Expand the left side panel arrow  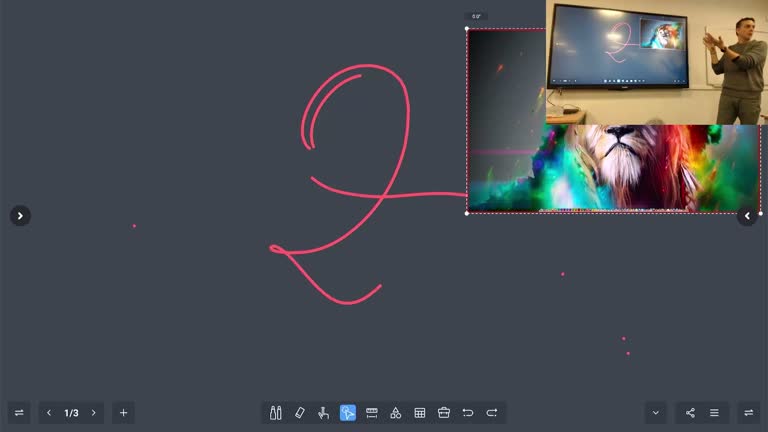click(x=20, y=216)
